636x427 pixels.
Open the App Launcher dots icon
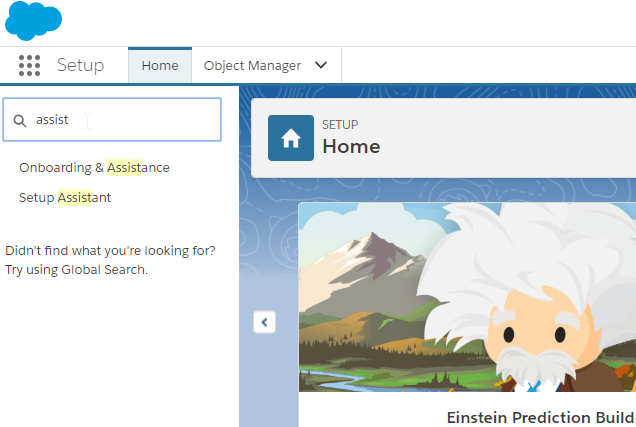[30, 65]
